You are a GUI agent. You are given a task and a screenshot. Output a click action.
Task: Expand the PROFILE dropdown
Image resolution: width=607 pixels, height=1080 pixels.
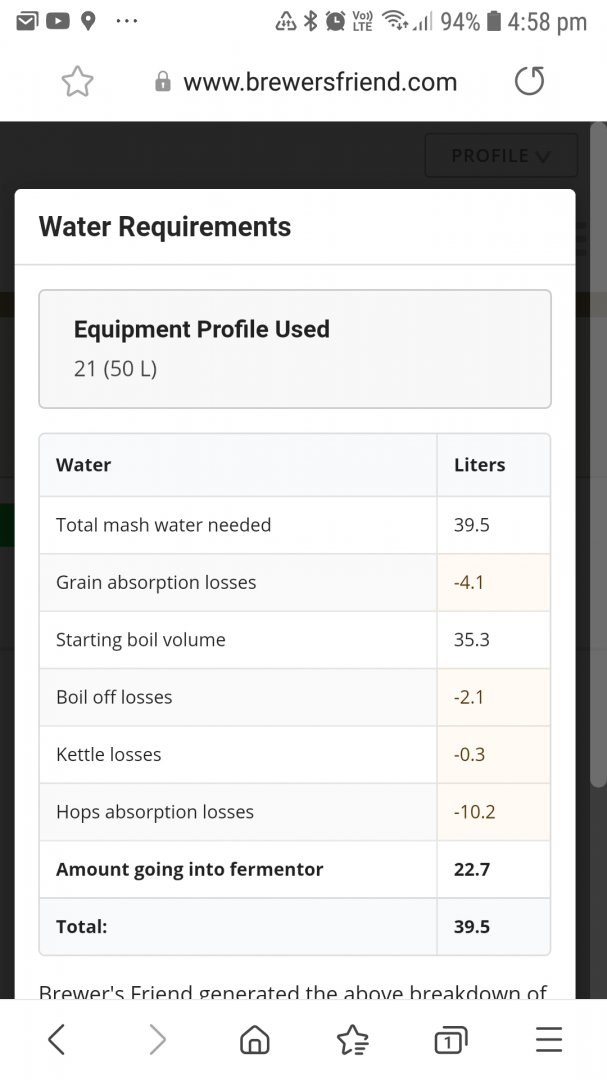501,156
